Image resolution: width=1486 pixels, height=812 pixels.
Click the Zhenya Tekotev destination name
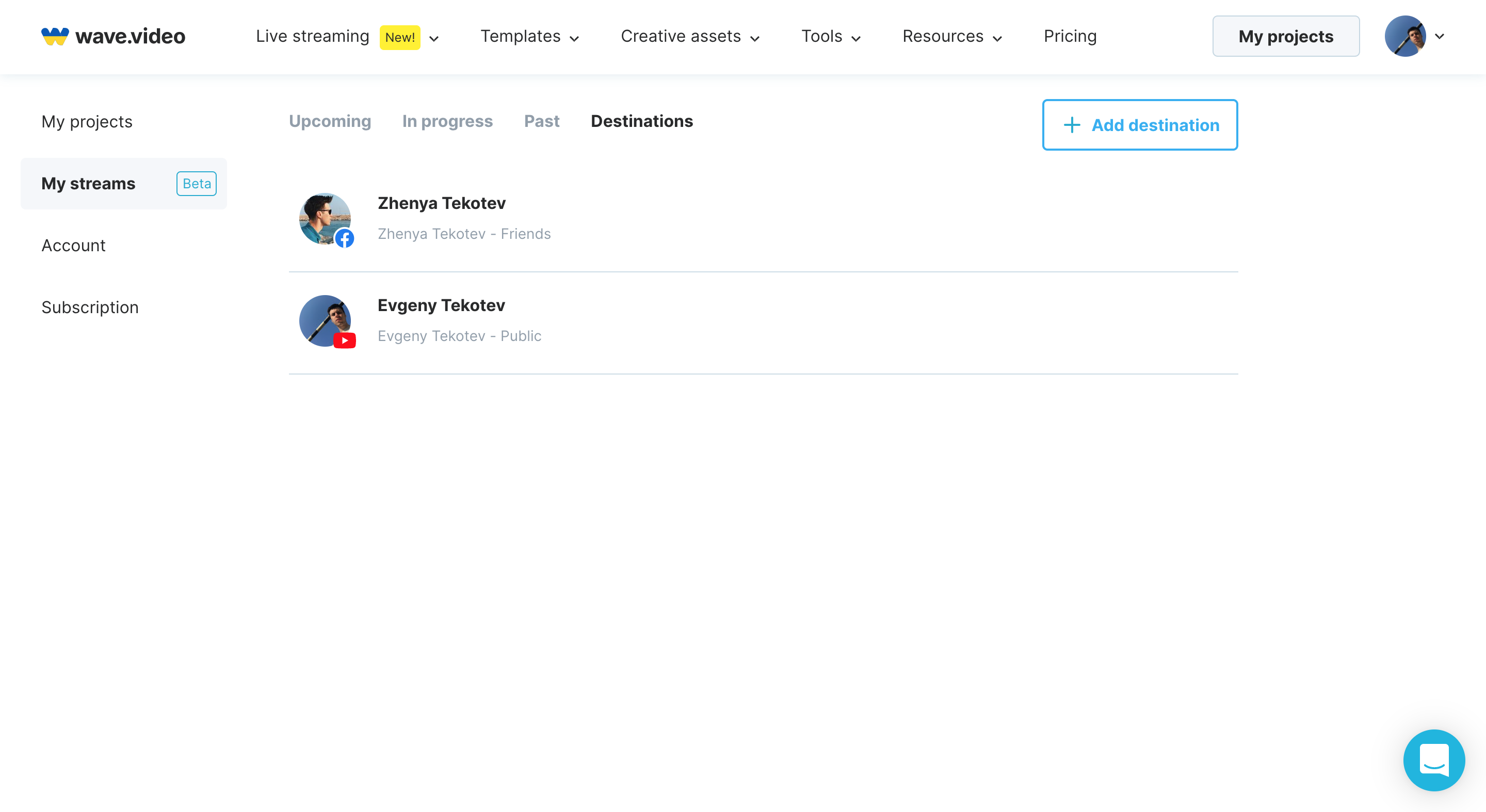click(441, 203)
